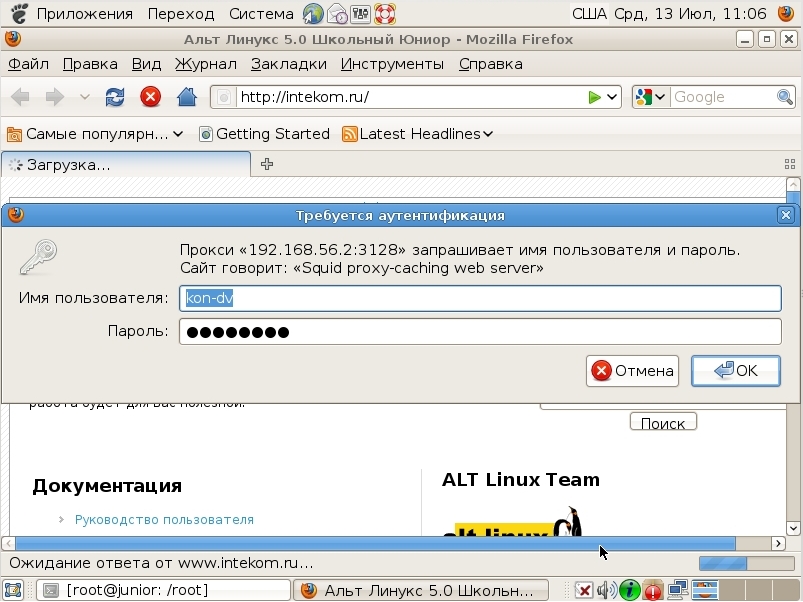
Task: Open the network connection tray icon
Action: click(x=678, y=590)
